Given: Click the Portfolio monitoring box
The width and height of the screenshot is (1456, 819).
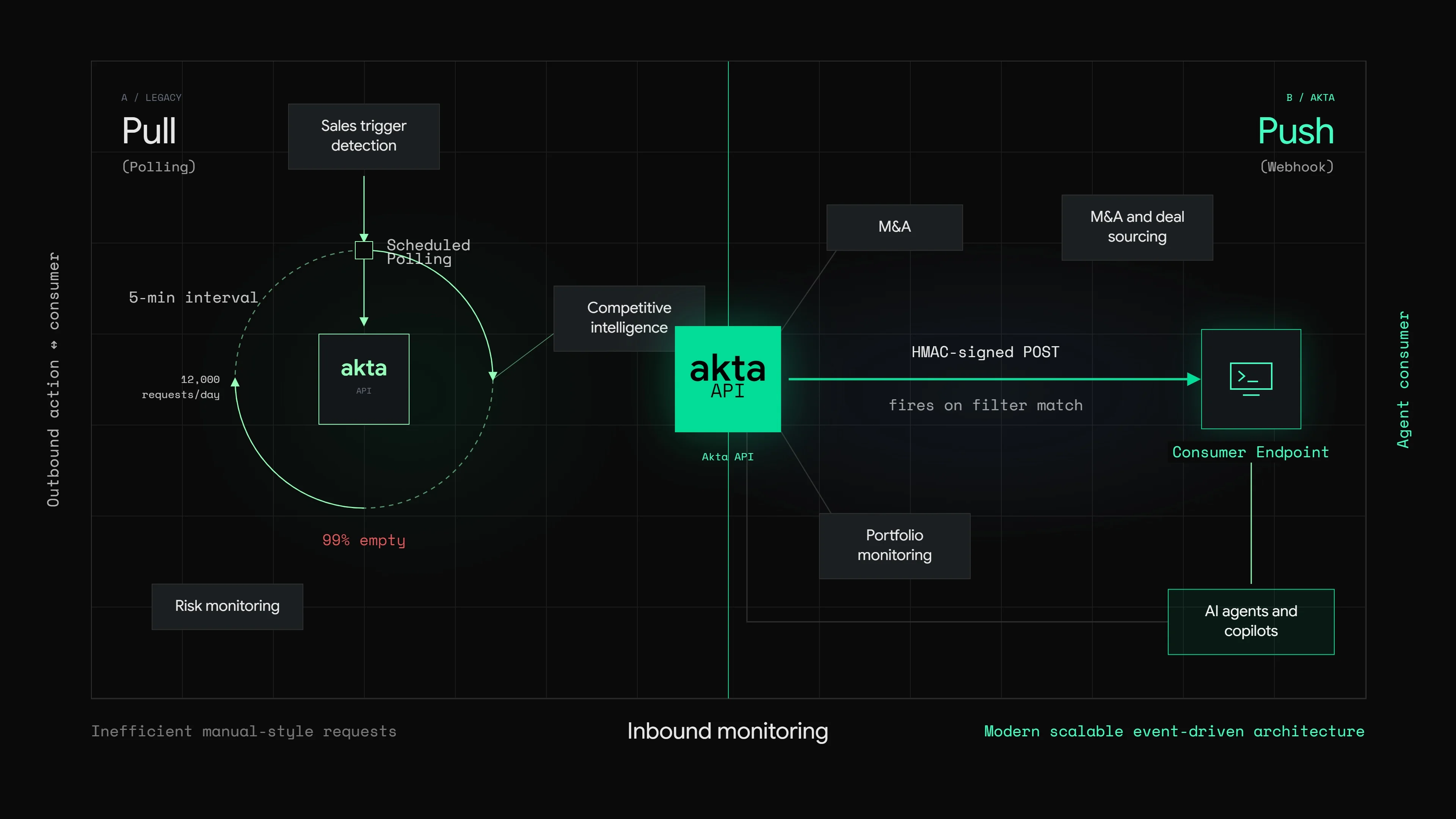Looking at the screenshot, I should pyautogui.click(x=895, y=546).
